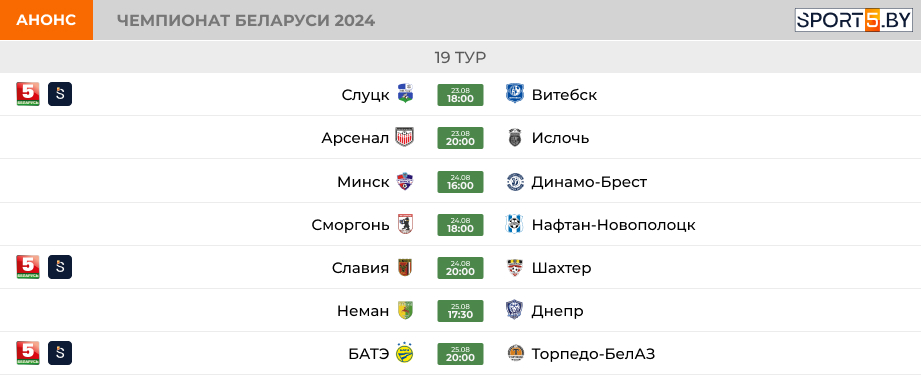Click the 25.08 17:30 match time badge
The height and width of the screenshot is (375, 921).
point(460,310)
